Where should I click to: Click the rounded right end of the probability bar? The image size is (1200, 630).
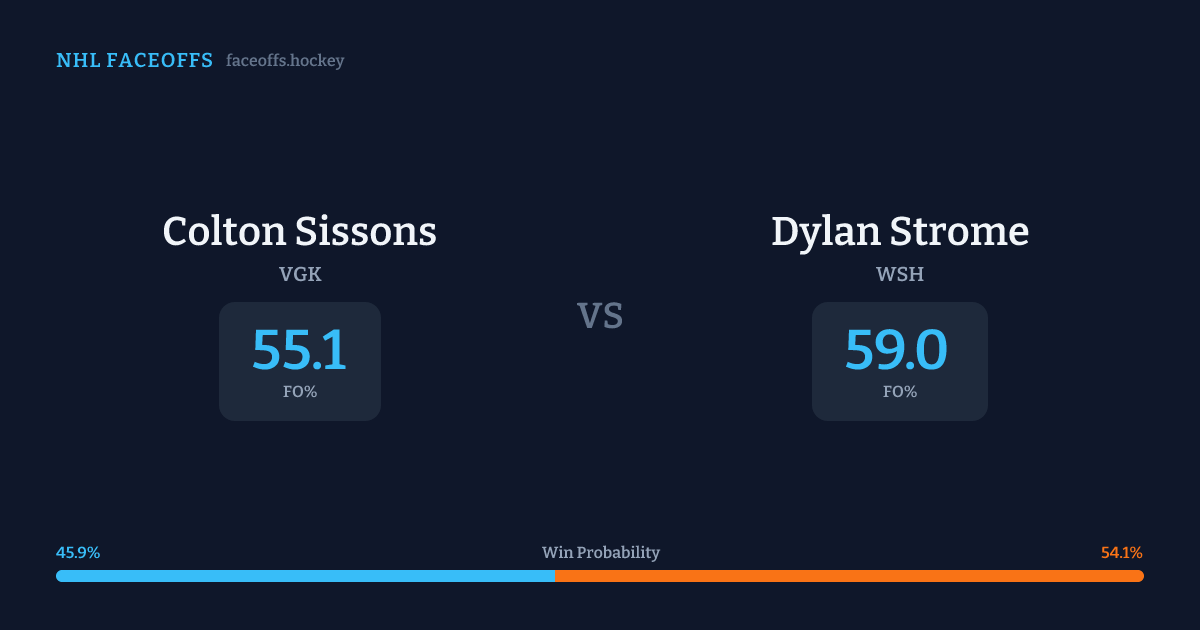[1140, 576]
